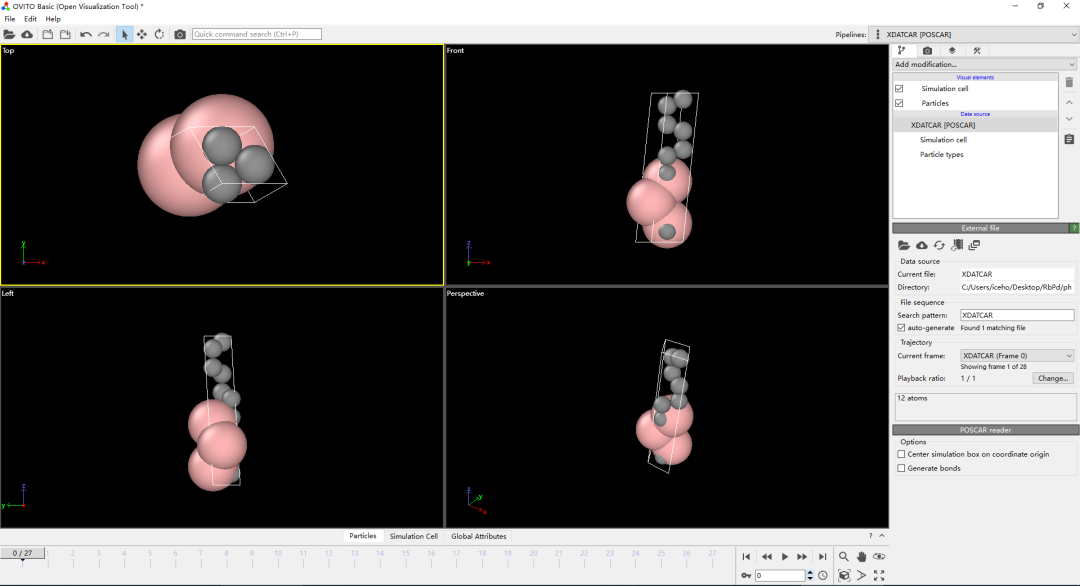
Task: Uncheck the Simulation cell visual element
Action: [x=899, y=88]
